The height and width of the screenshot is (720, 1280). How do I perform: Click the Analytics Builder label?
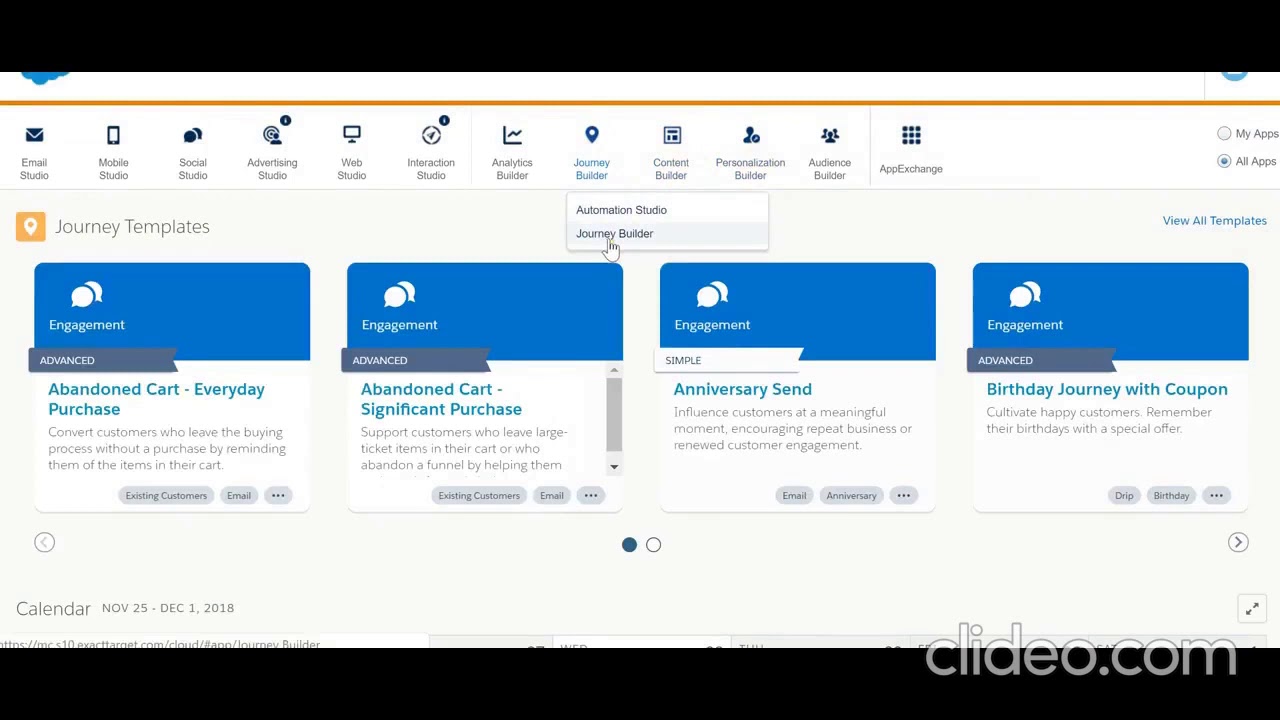point(512,169)
